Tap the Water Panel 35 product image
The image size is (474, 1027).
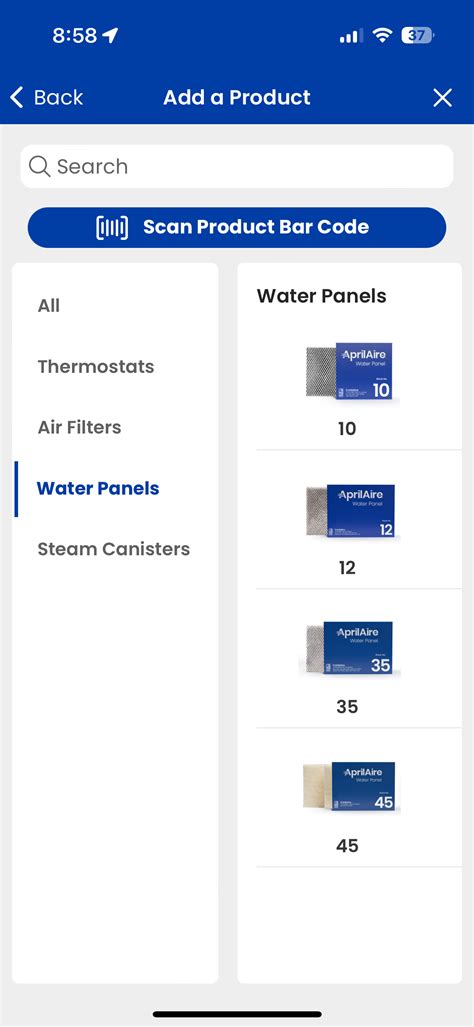[x=350, y=649]
